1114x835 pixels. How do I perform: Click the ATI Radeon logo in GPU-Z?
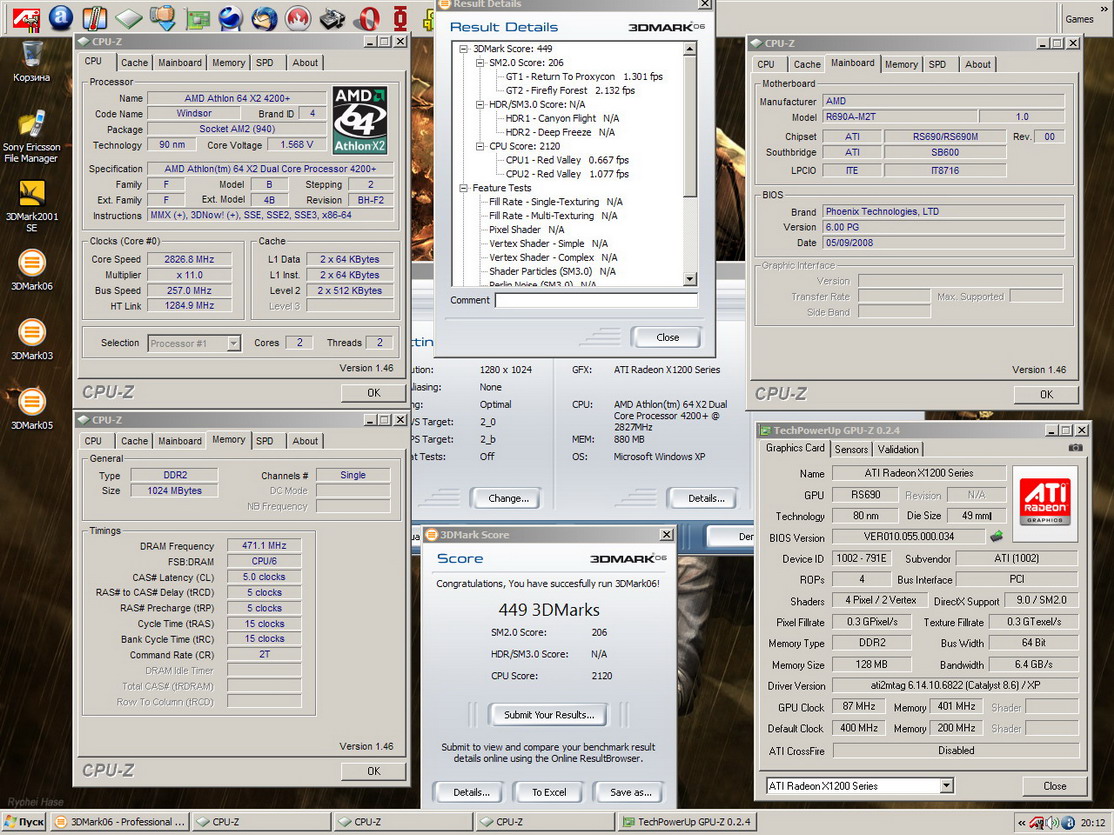1045,504
